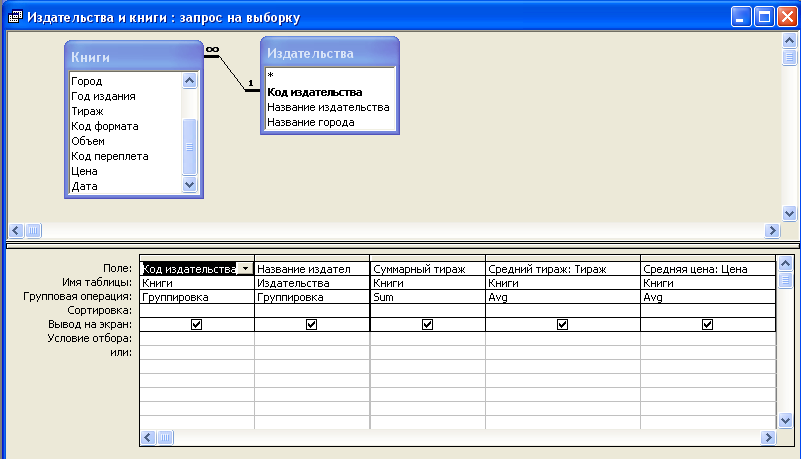The image size is (801, 459).
Task: Select the Объем field in Книги
Action: click(x=88, y=141)
